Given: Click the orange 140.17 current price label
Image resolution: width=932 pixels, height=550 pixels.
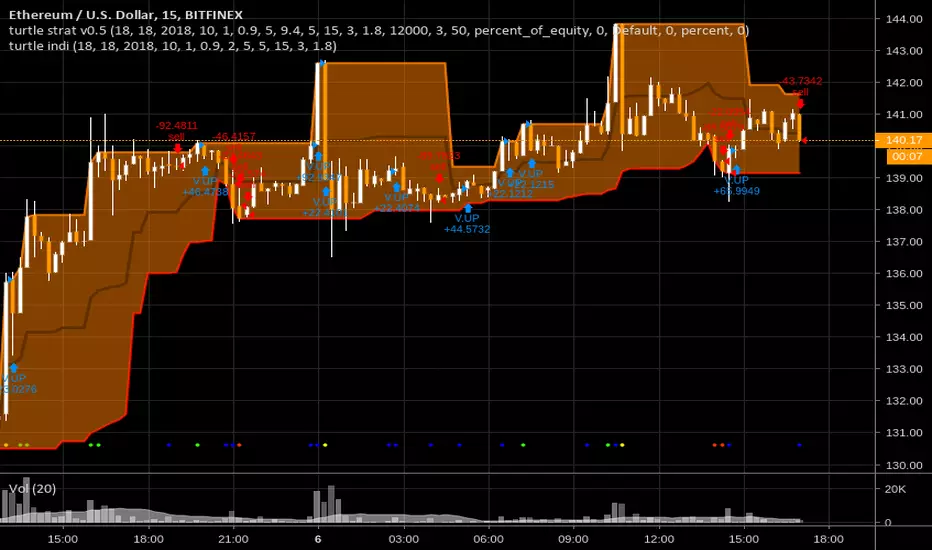Looking at the screenshot, I should click(904, 140).
